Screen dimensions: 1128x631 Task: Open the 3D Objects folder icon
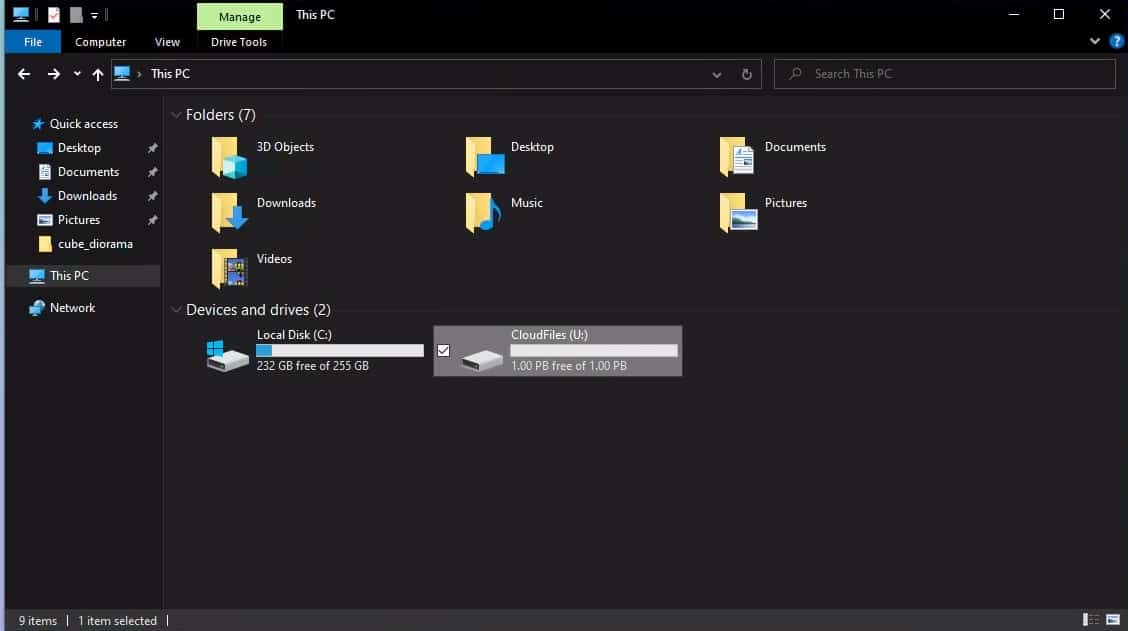229,158
